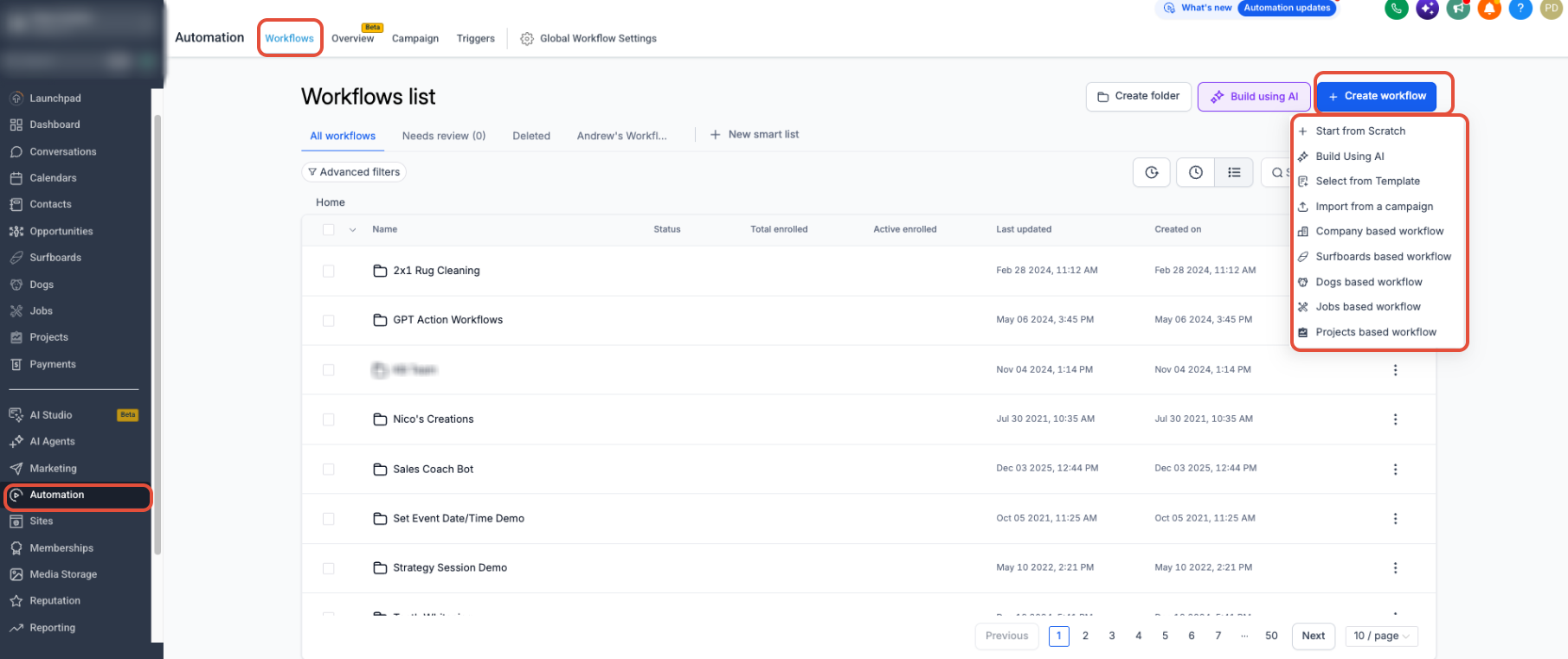Click the plain clock icon view button

point(1196,172)
